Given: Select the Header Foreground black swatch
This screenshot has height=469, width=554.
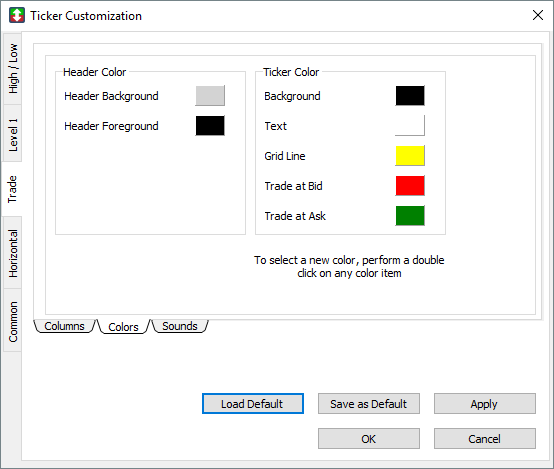Looking at the screenshot, I should [210, 125].
